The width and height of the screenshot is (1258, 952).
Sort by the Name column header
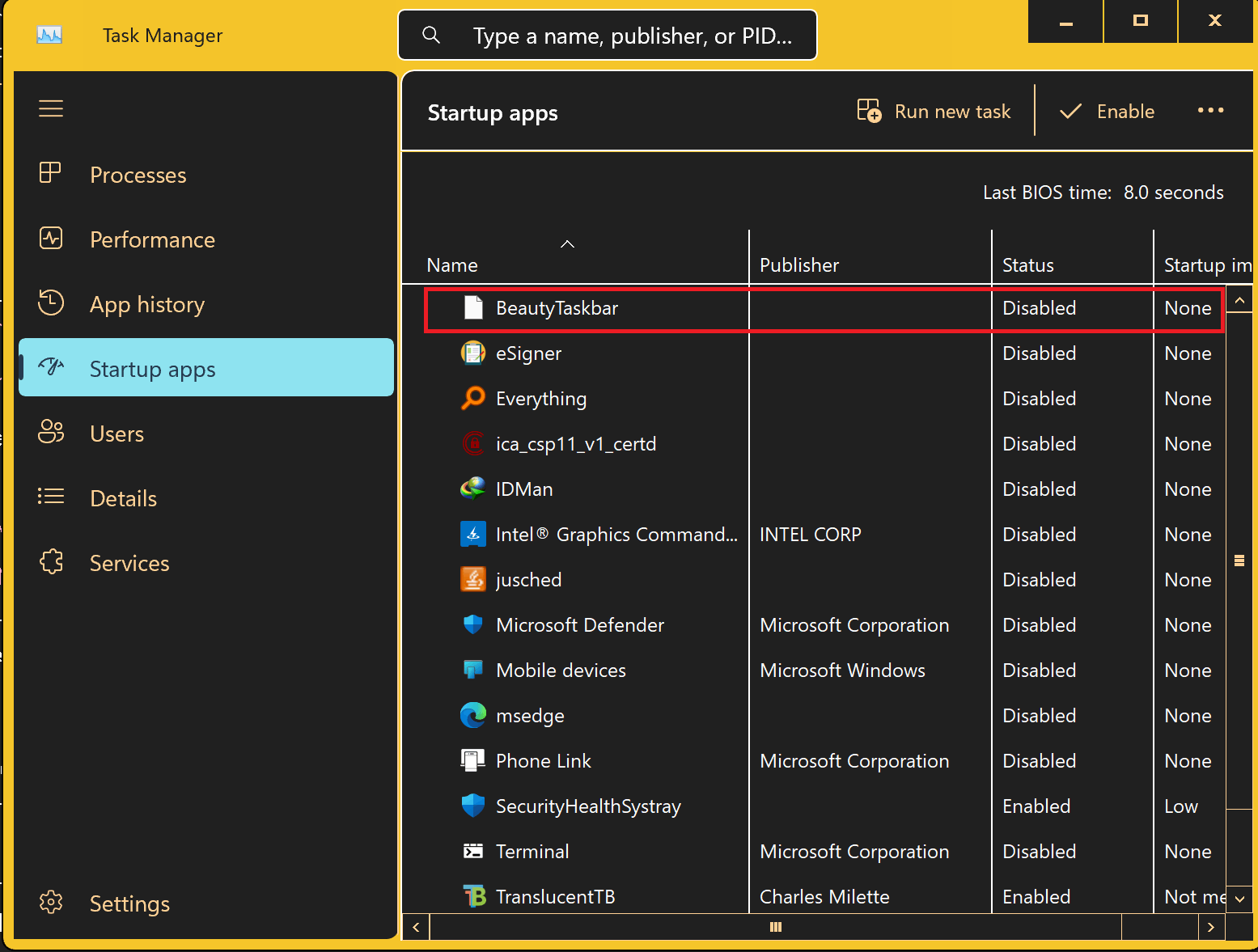(x=453, y=265)
